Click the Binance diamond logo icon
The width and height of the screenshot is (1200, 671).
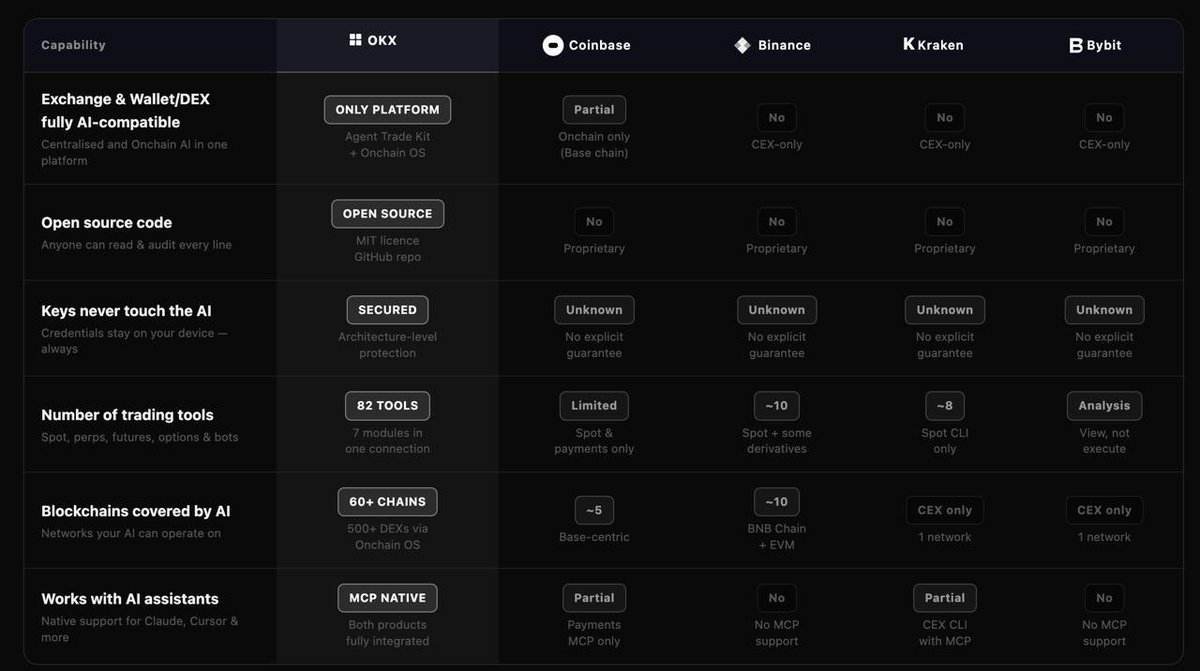click(x=742, y=44)
